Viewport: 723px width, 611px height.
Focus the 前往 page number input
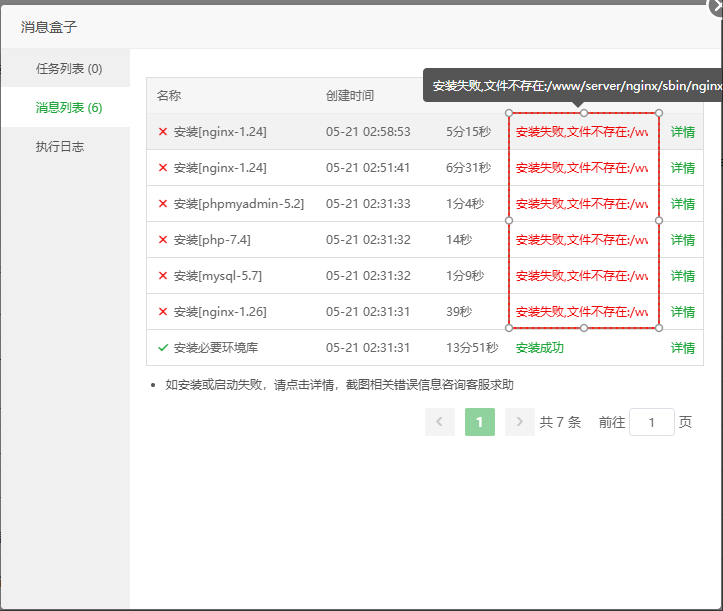(x=652, y=422)
